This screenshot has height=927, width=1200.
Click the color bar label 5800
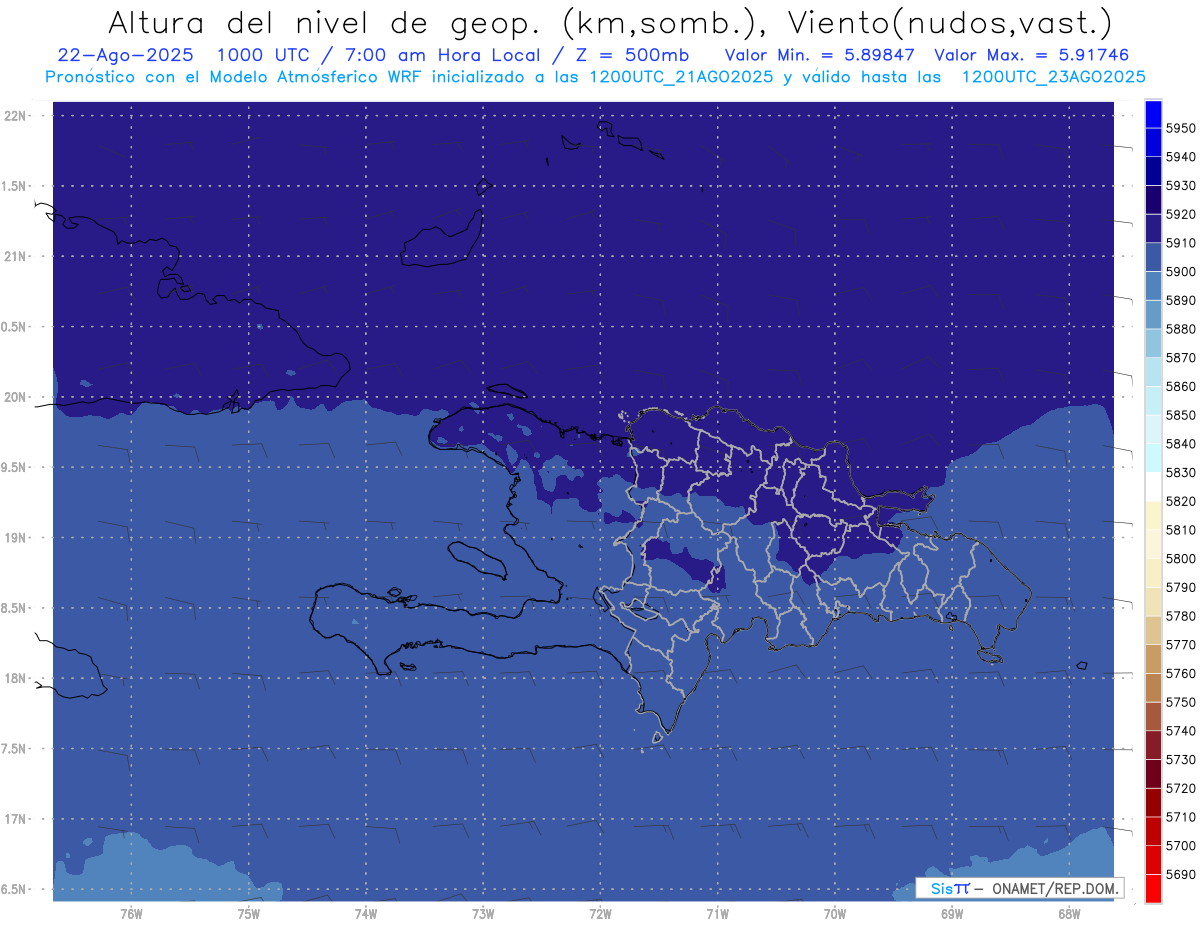pos(1180,559)
